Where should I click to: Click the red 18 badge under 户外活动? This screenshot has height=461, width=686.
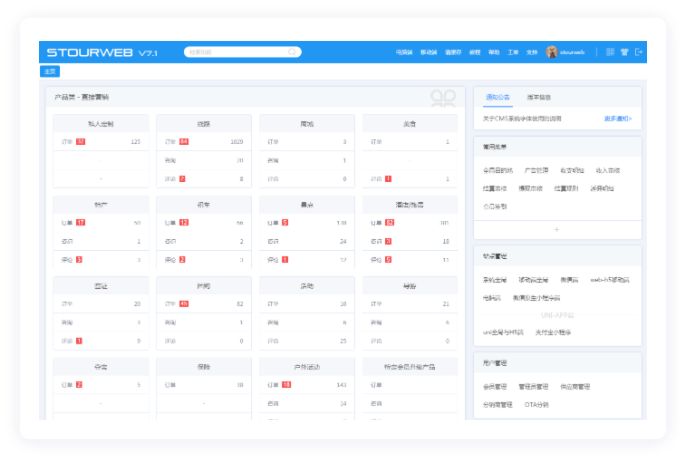click(x=286, y=384)
